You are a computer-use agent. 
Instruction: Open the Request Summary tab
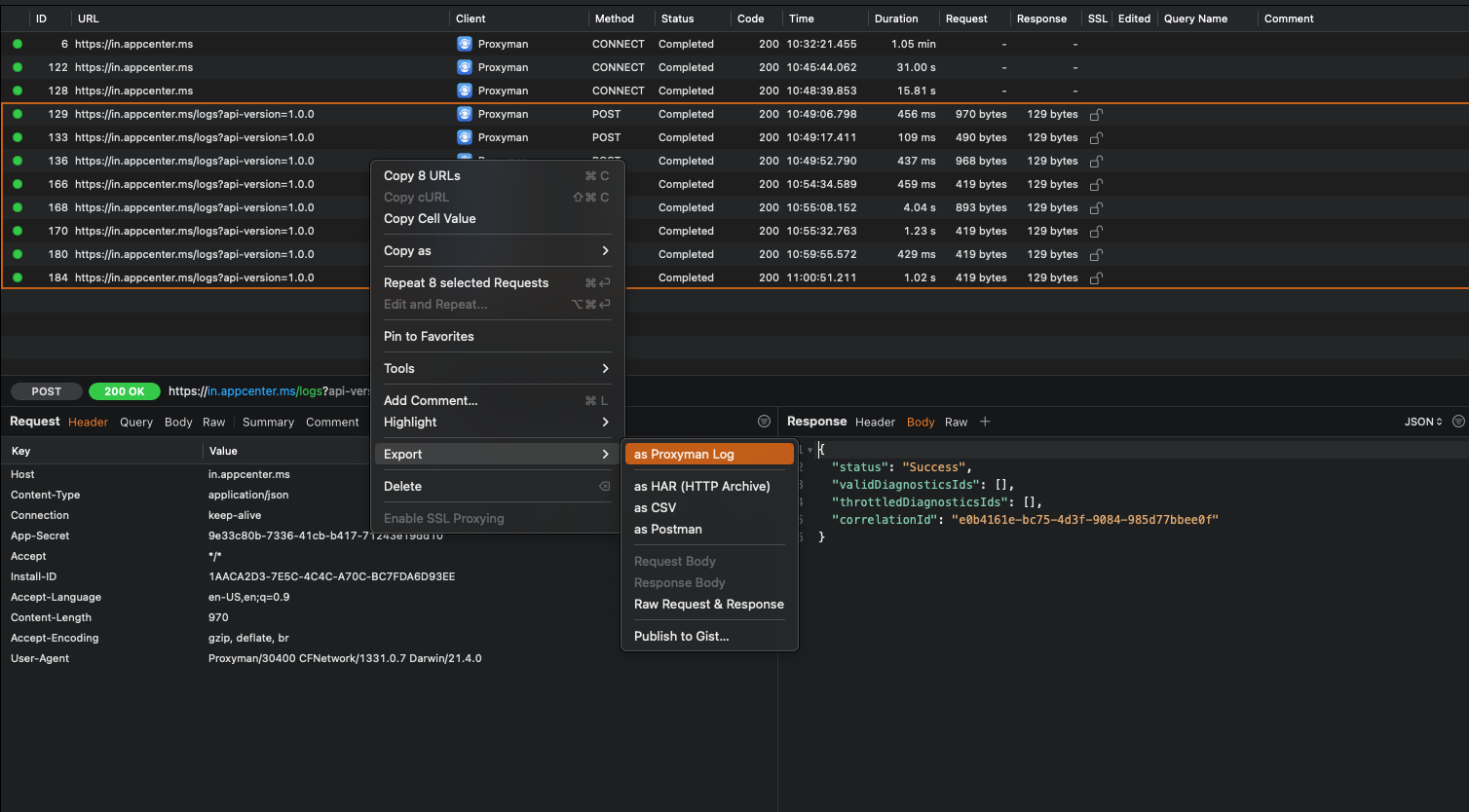pyautogui.click(x=268, y=422)
